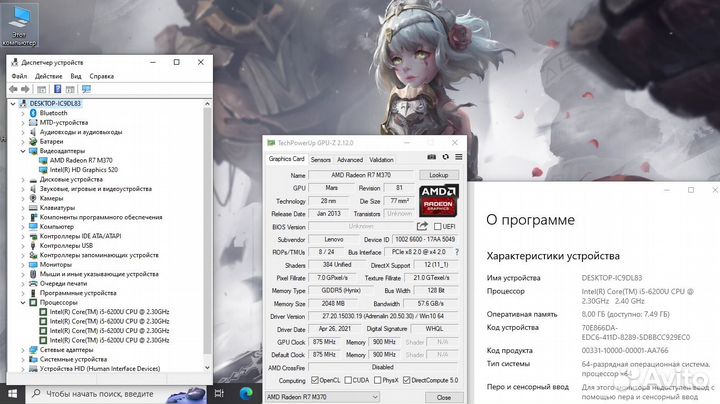Image resolution: width=720 pixels, height=404 pixels.
Task: Launch Microsoft Edge from the taskbar
Action: [x=246, y=393]
